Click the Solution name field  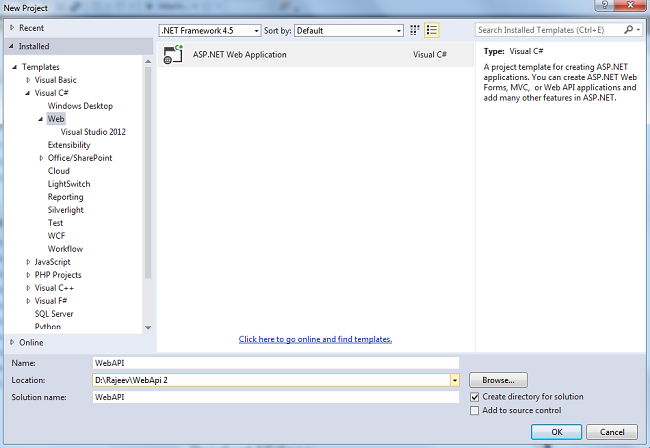click(x=276, y=397)
